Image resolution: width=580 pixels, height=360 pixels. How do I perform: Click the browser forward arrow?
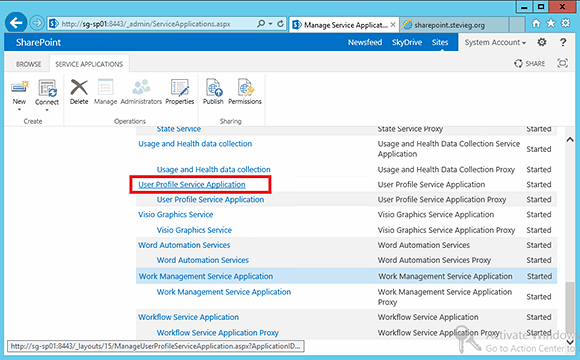pos(37,24)
